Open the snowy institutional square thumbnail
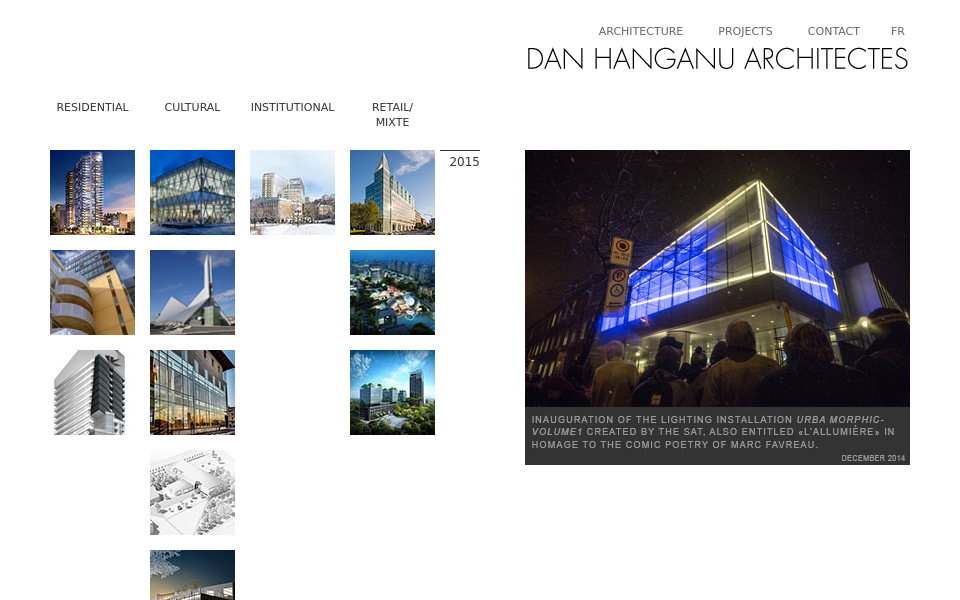This screenshot has height=600, width=960. pos(292,192)
